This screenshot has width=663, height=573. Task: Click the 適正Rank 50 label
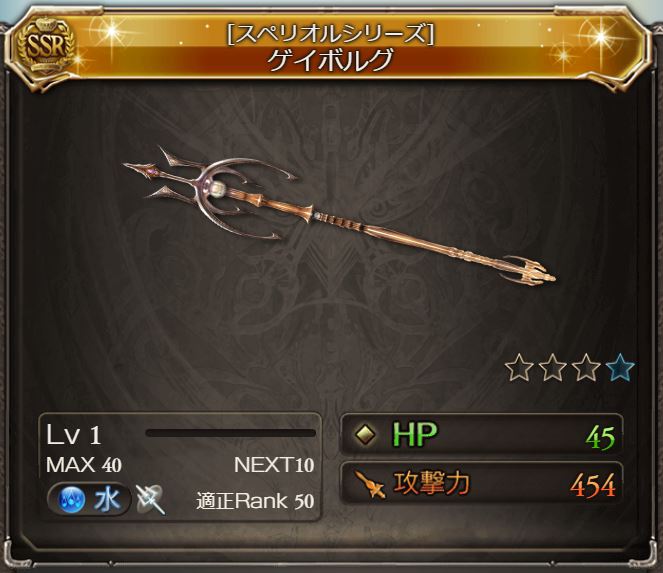point(255,502)
